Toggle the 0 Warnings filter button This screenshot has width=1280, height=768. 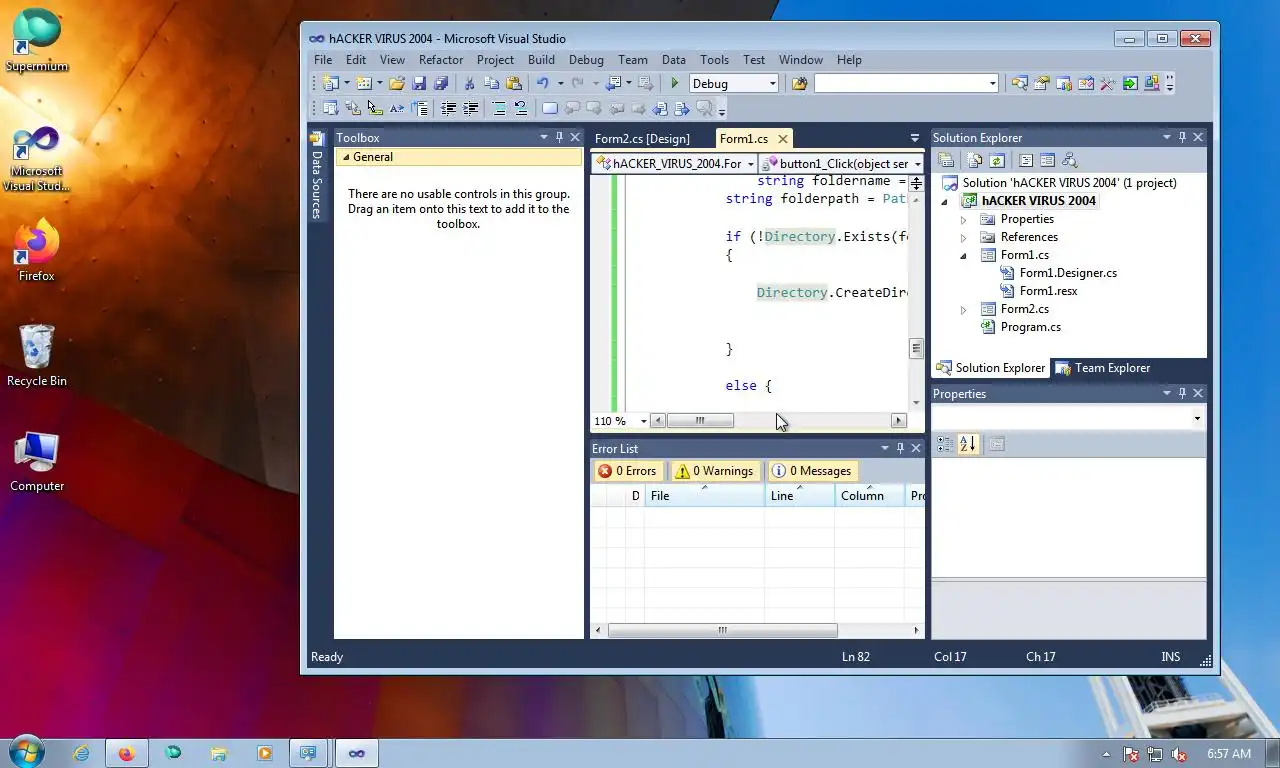pos(714,471)
